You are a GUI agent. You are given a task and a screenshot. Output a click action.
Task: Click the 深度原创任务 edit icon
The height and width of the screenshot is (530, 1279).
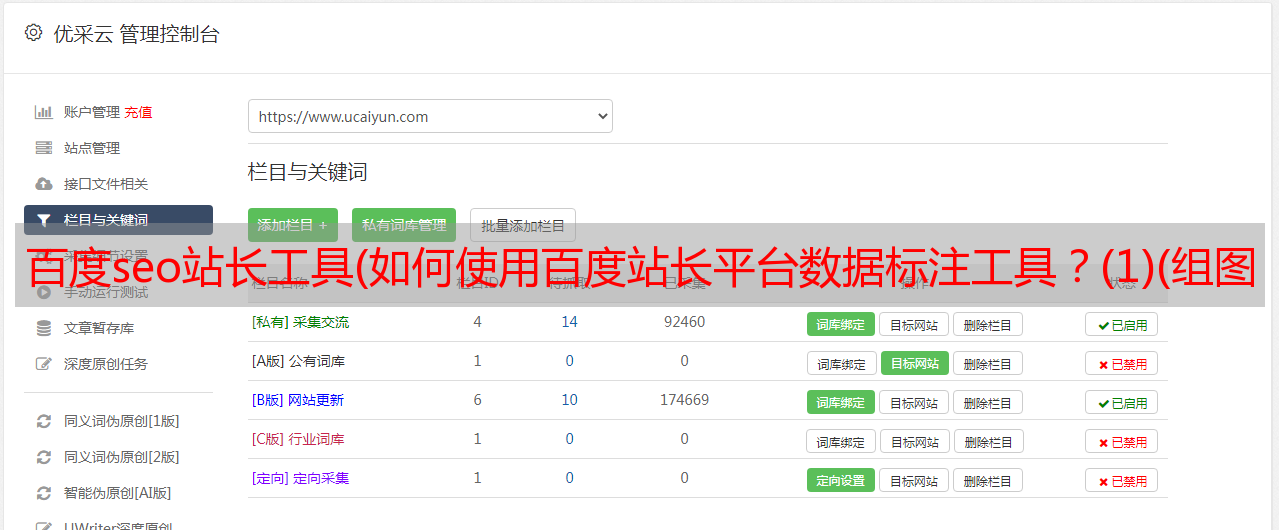(44, 364)
